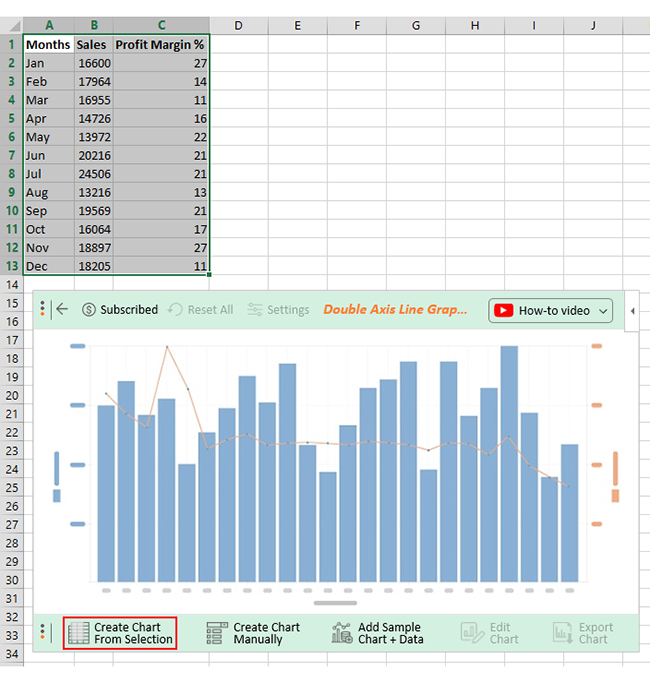
Task: Click the YouTube play icon
Action: pos(503,311)
